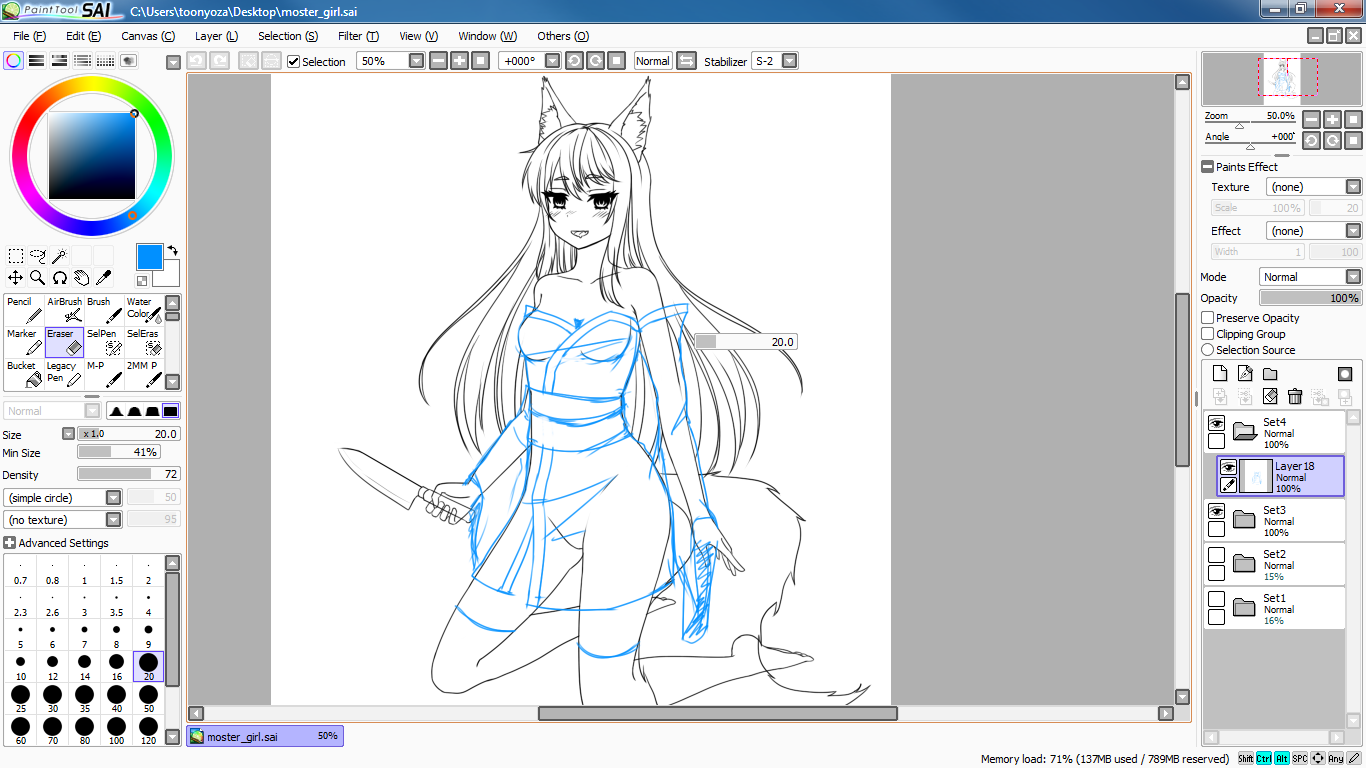Image resolution: width=1366 pixels, height=768 pixels.
Task: Create a new layer set folder
Action: (x=1270, y=374)
